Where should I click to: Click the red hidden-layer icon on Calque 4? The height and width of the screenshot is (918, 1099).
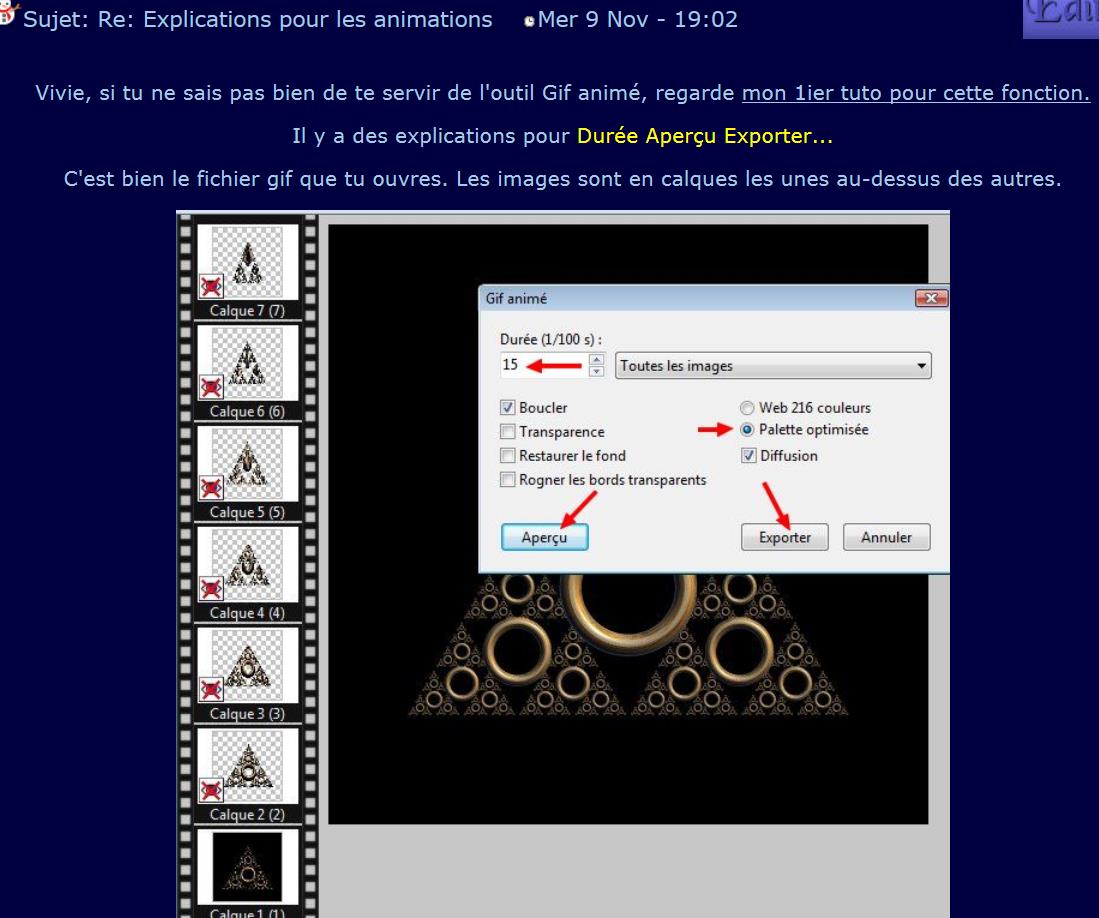211,588
